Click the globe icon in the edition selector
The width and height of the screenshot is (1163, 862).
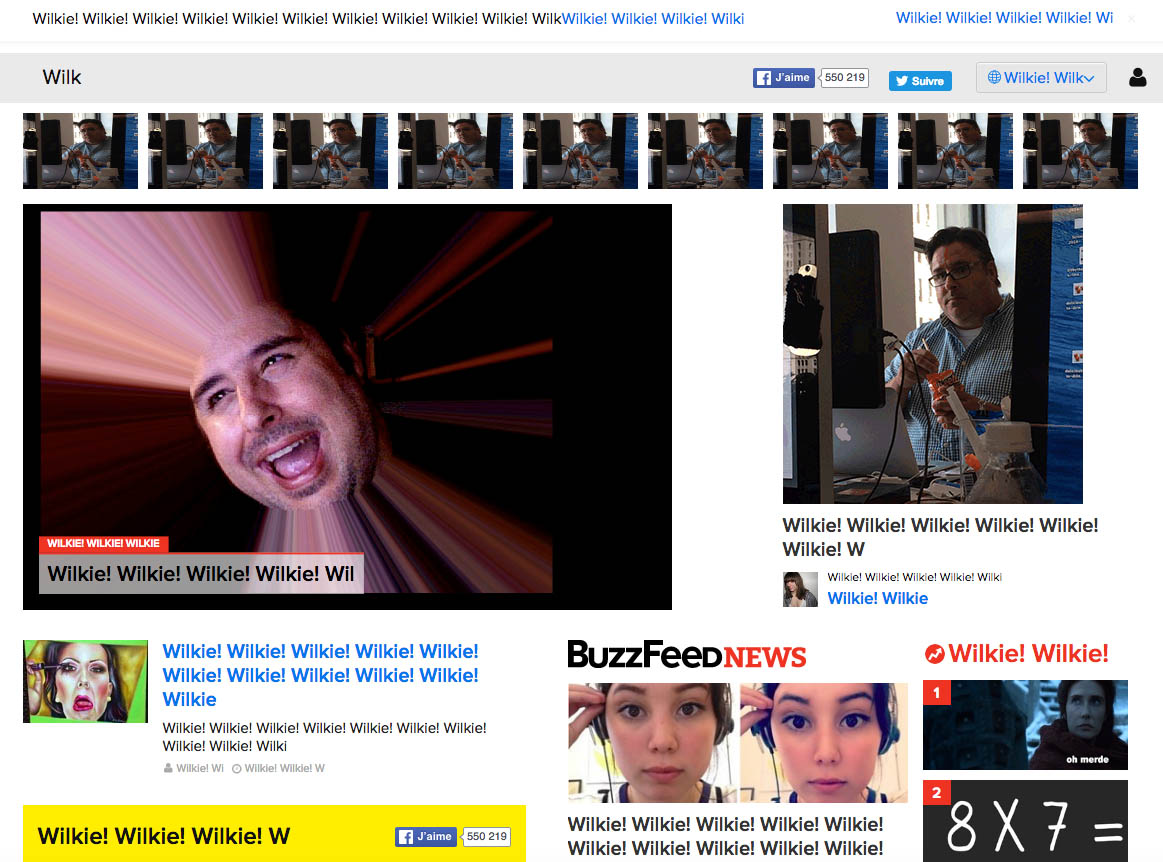tap(993, 77)
